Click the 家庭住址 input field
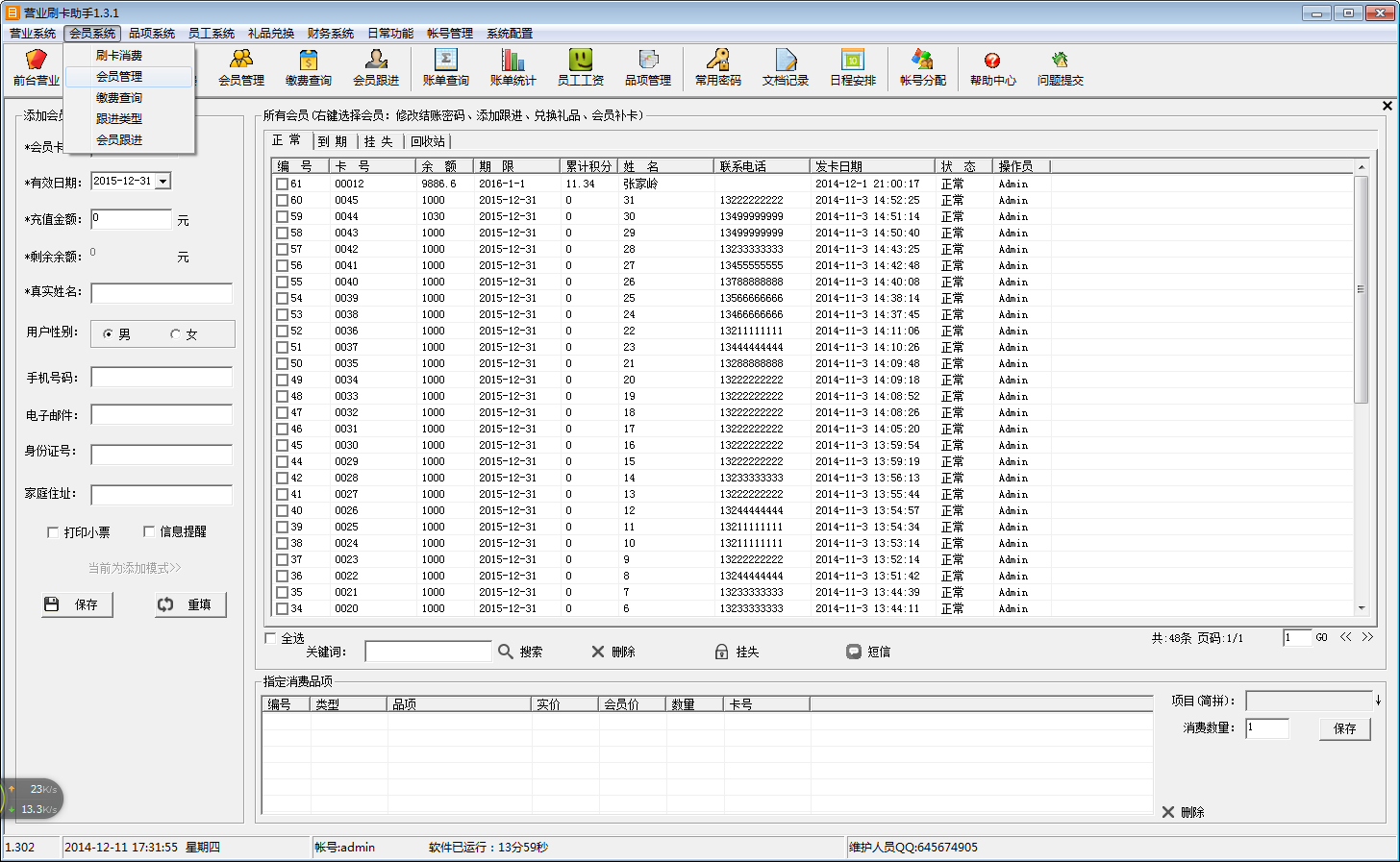The width and height of the screenshot is (1400, 862). click(x=162, y=495)
